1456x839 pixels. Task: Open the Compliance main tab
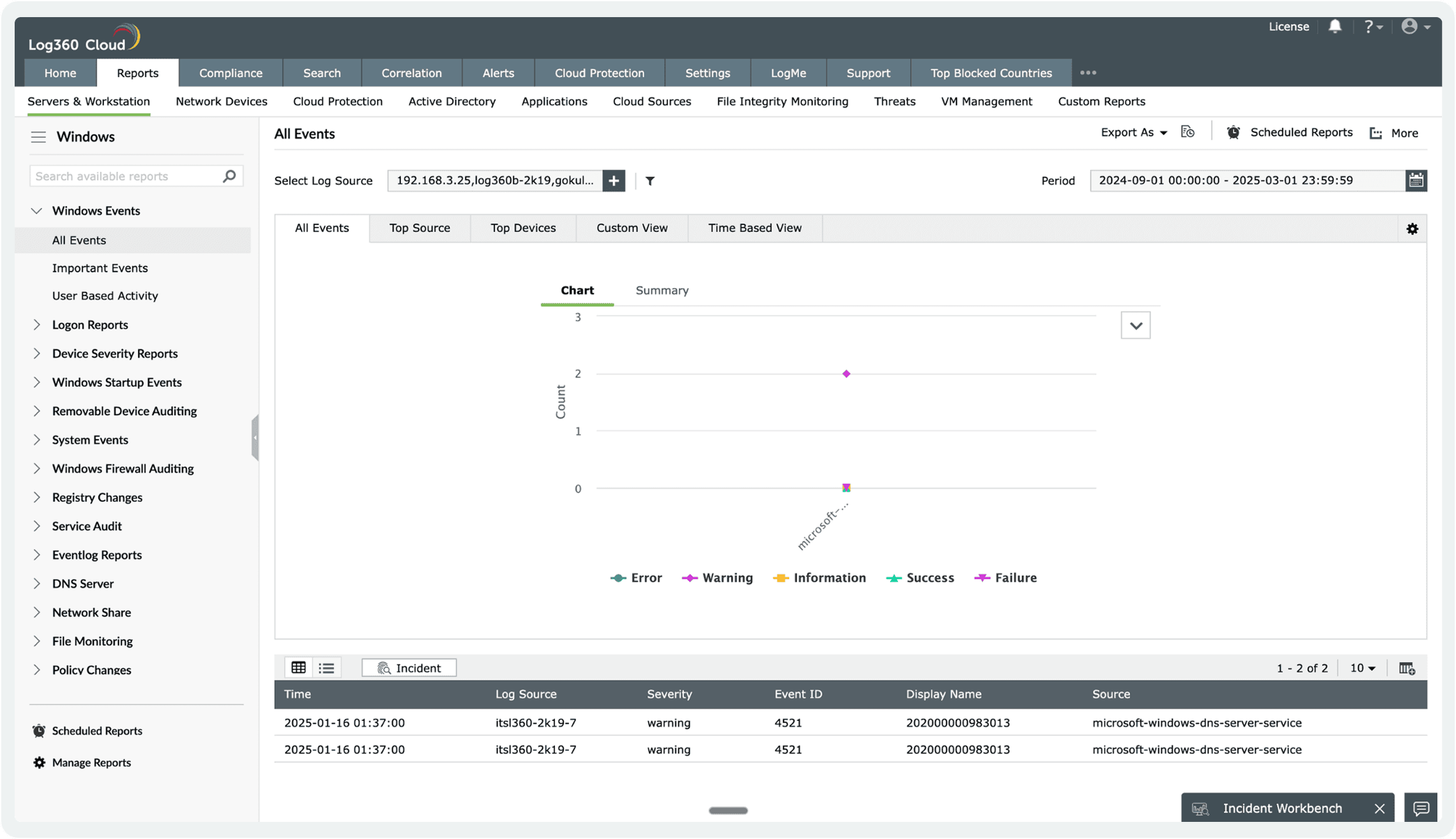tap(230, 73)
